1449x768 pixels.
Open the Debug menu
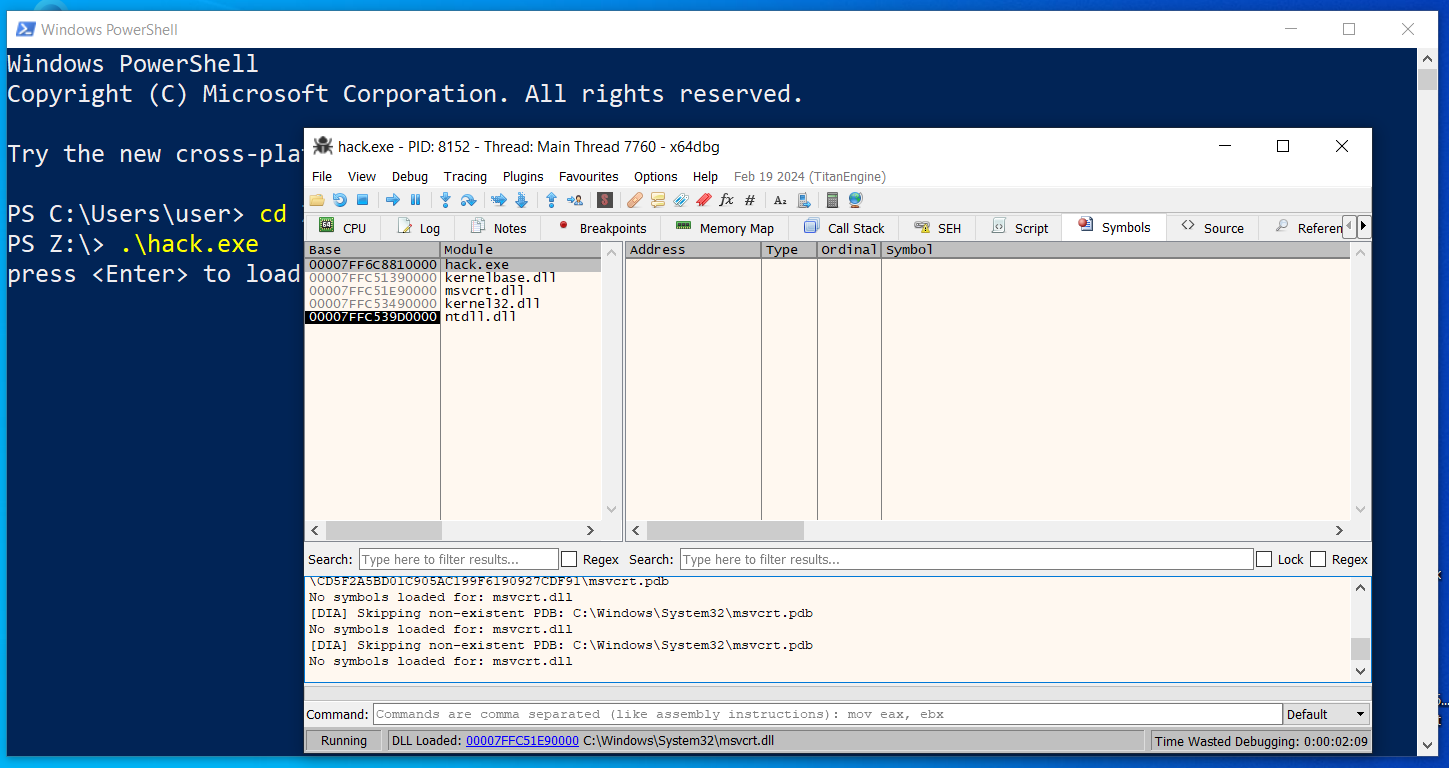(409, 176)
